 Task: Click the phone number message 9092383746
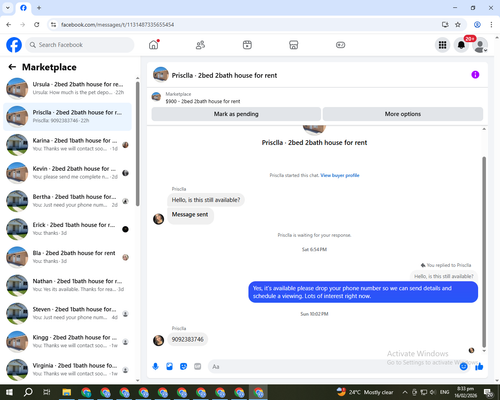click(x=187, y=339)
